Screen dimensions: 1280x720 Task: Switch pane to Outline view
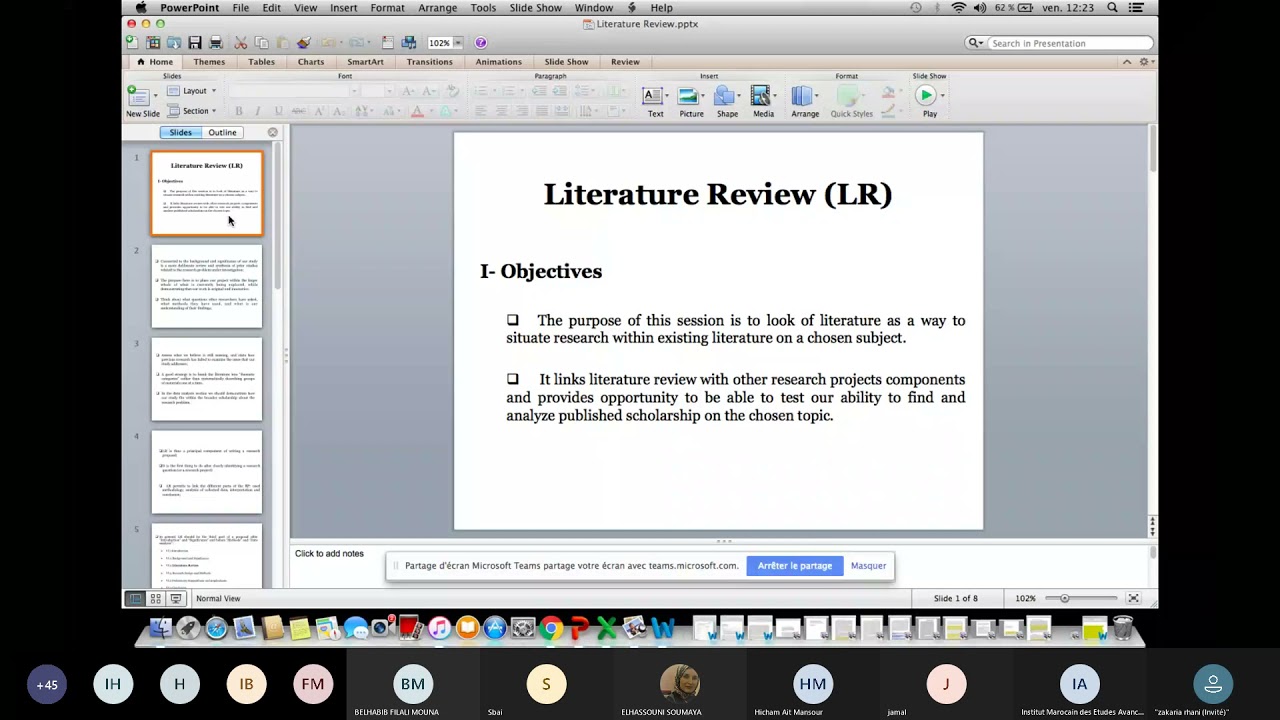(222, 132)
